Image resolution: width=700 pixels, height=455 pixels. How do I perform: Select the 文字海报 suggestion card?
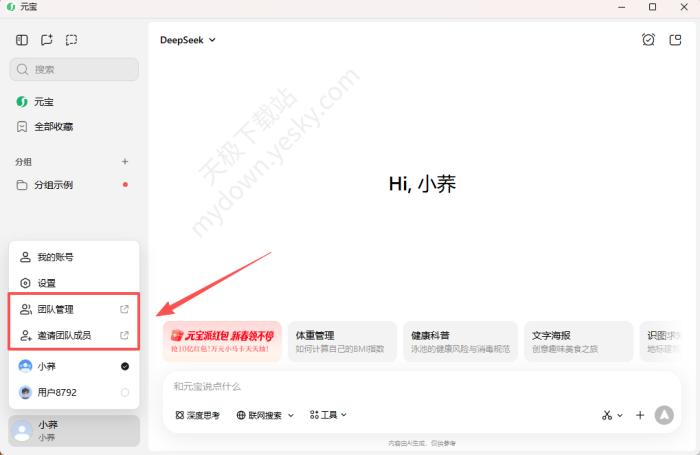point(579,341)
